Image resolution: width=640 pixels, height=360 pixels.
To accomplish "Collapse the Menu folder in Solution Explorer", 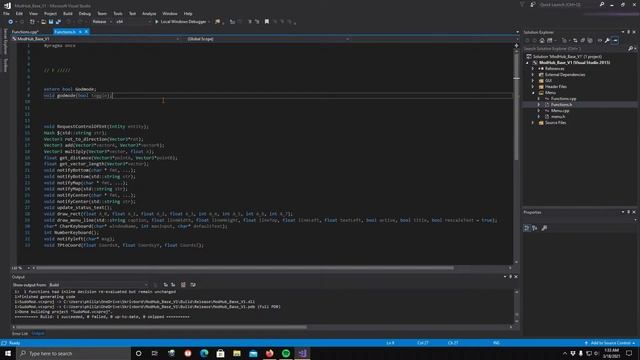I will 533,93.
